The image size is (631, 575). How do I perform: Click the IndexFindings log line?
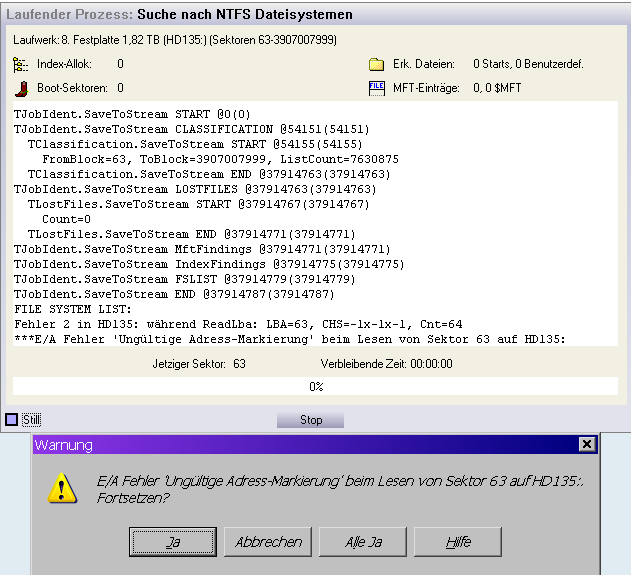pyautogui.click(x=209, y=264)
